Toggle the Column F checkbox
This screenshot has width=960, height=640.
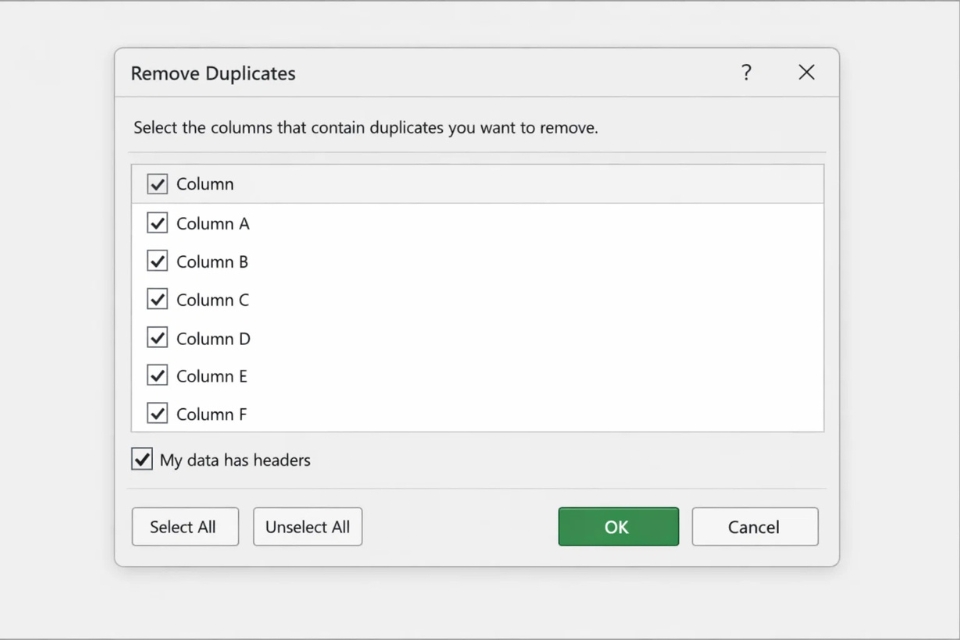click(x=157, y=413)
